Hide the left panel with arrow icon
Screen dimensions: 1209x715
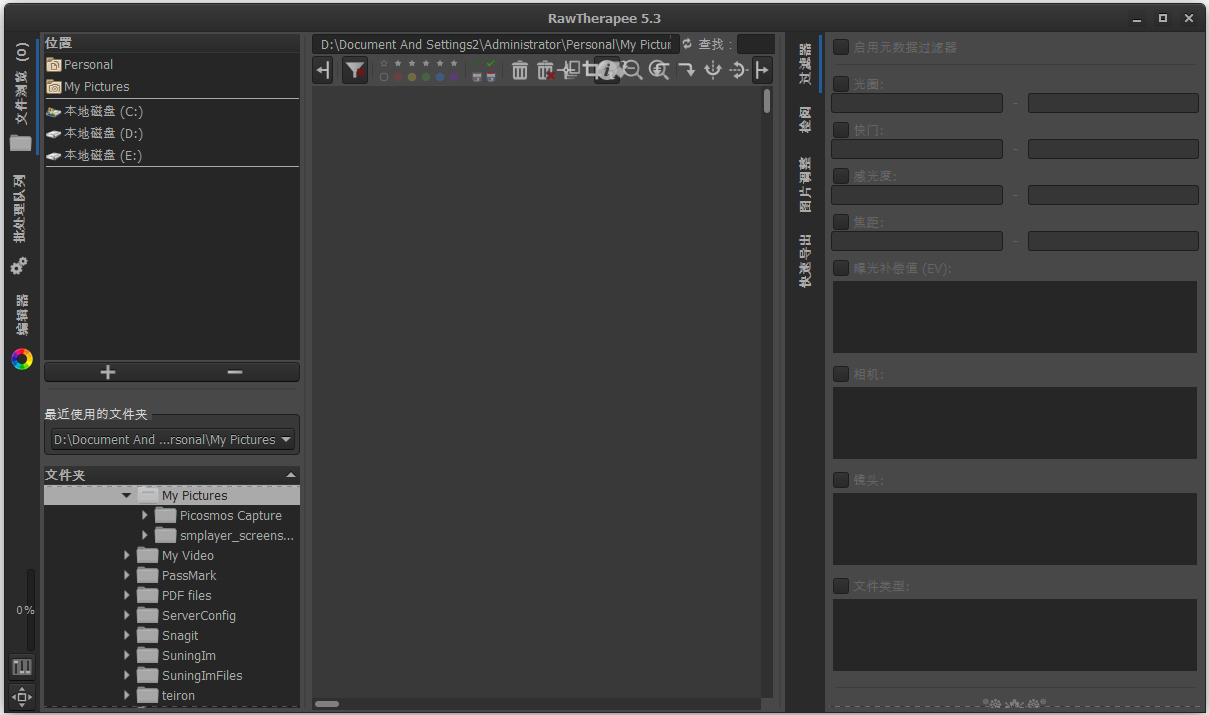point(322,70)
